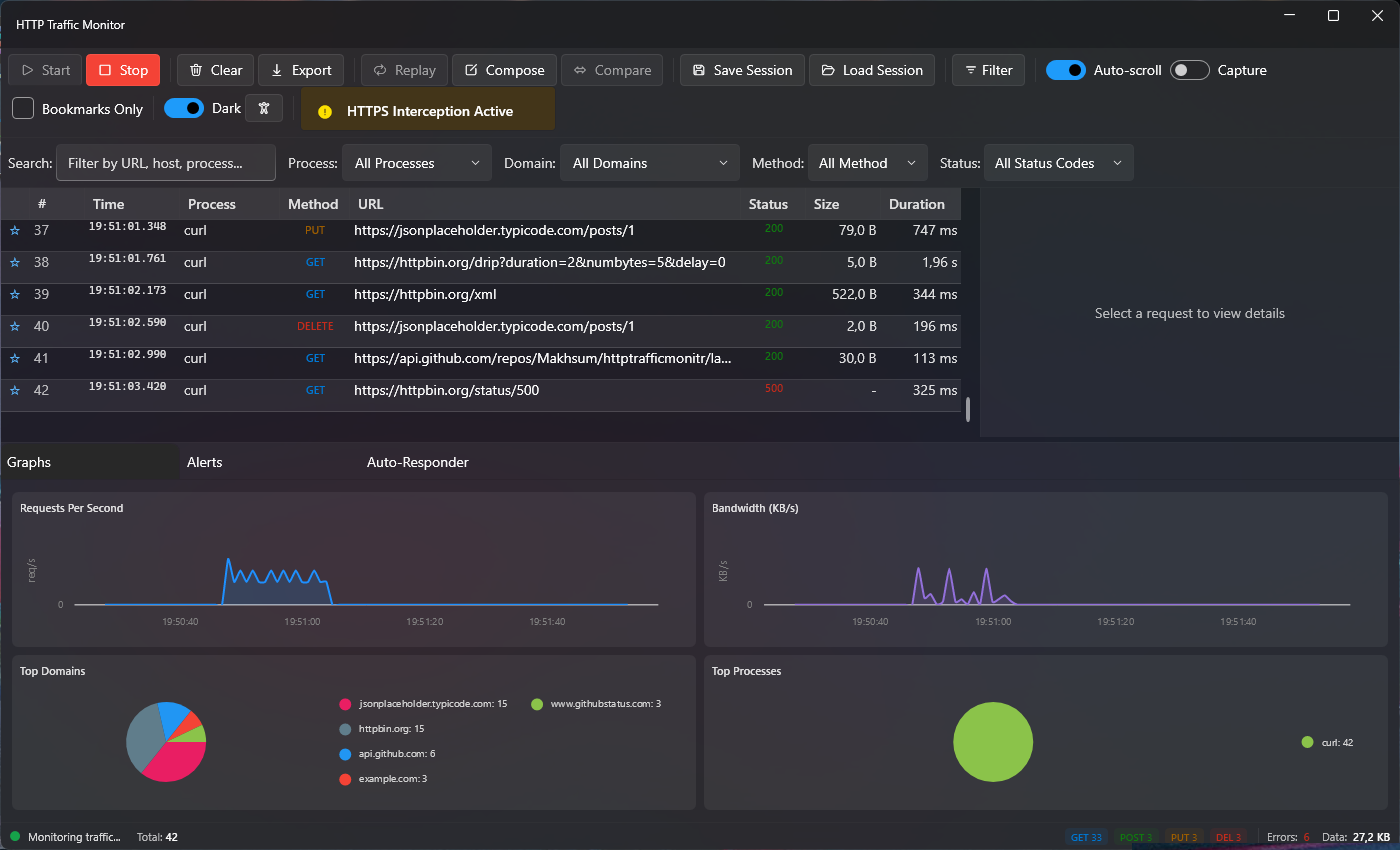Click the Load Session folder icon
This screenshot has width=1400, height=850.
[x=828, y=70]
